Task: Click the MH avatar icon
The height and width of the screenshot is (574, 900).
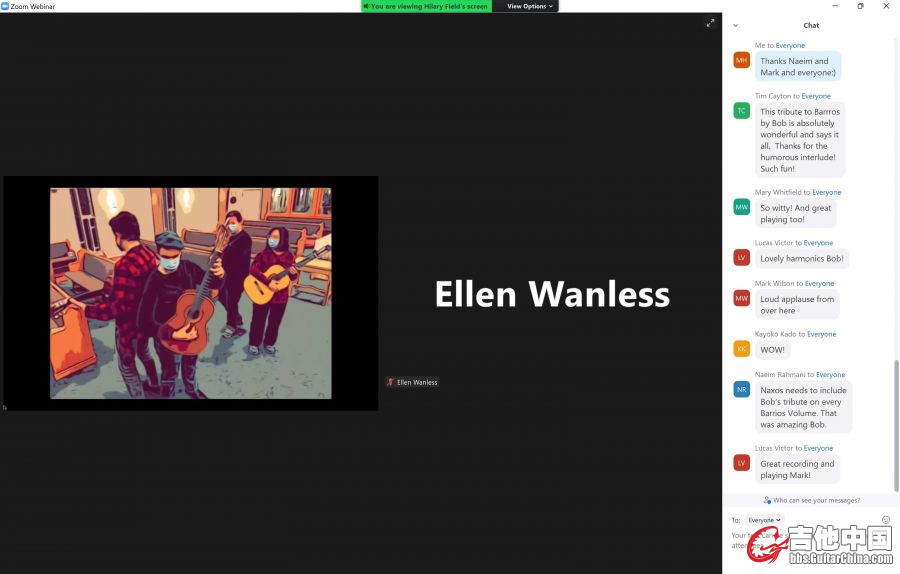Action: (742, 60)
